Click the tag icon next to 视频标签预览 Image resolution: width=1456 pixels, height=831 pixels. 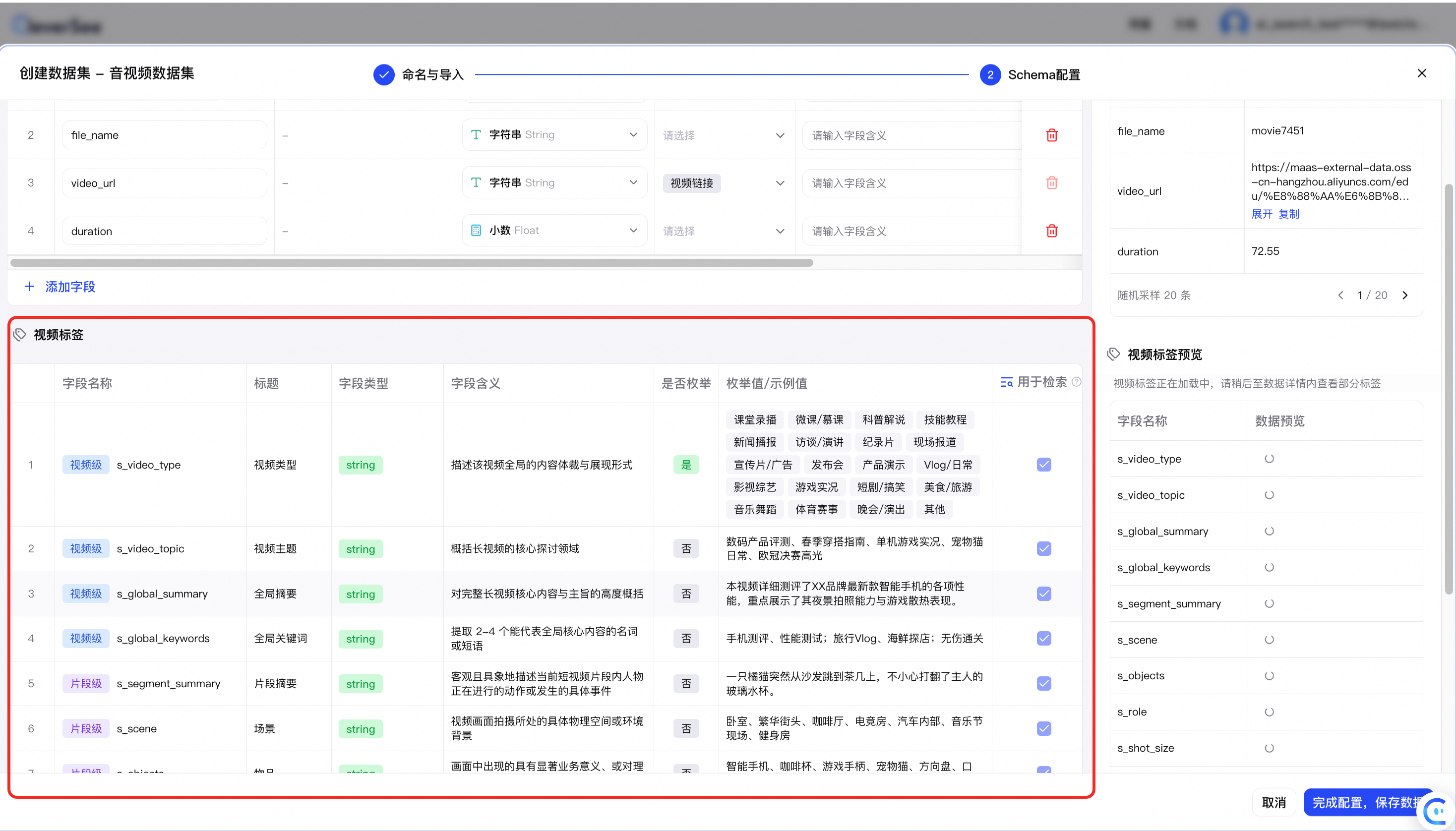point(1113,355)
